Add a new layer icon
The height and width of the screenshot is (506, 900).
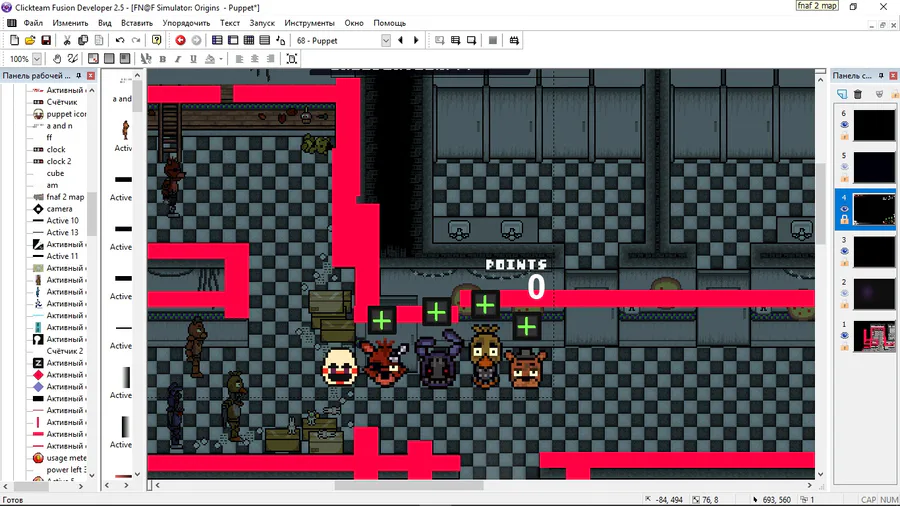tap(842, 94)
